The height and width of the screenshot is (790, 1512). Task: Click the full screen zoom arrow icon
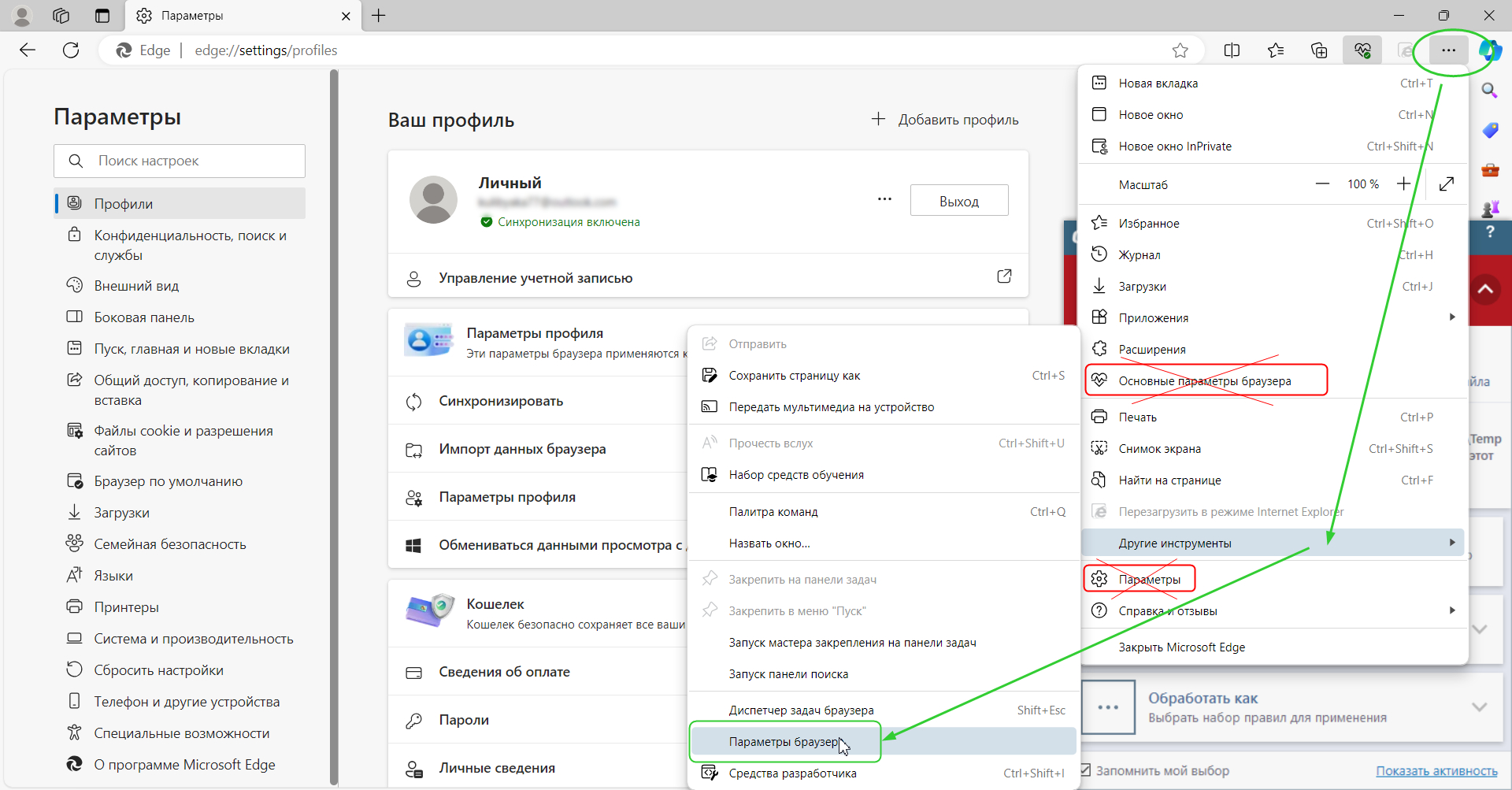click(x=1446, y=184)
